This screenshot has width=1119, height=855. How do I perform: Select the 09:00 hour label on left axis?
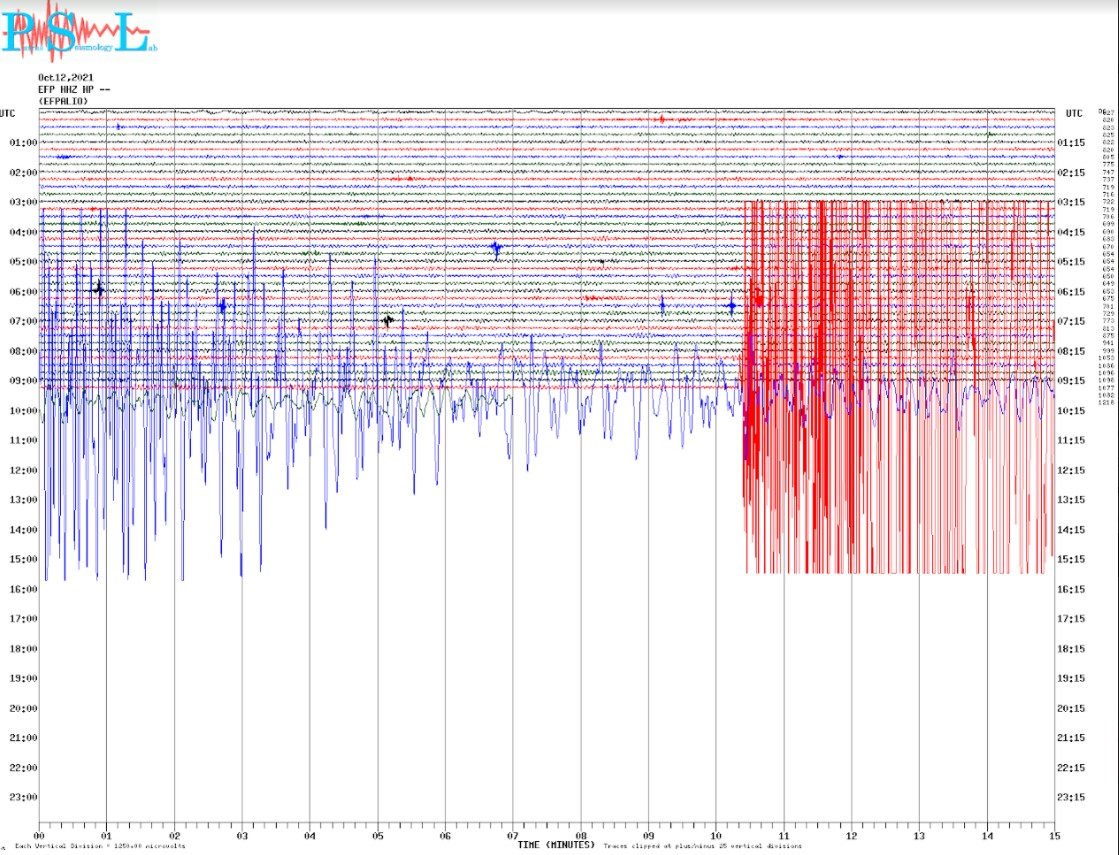click(x=23, y=381)
